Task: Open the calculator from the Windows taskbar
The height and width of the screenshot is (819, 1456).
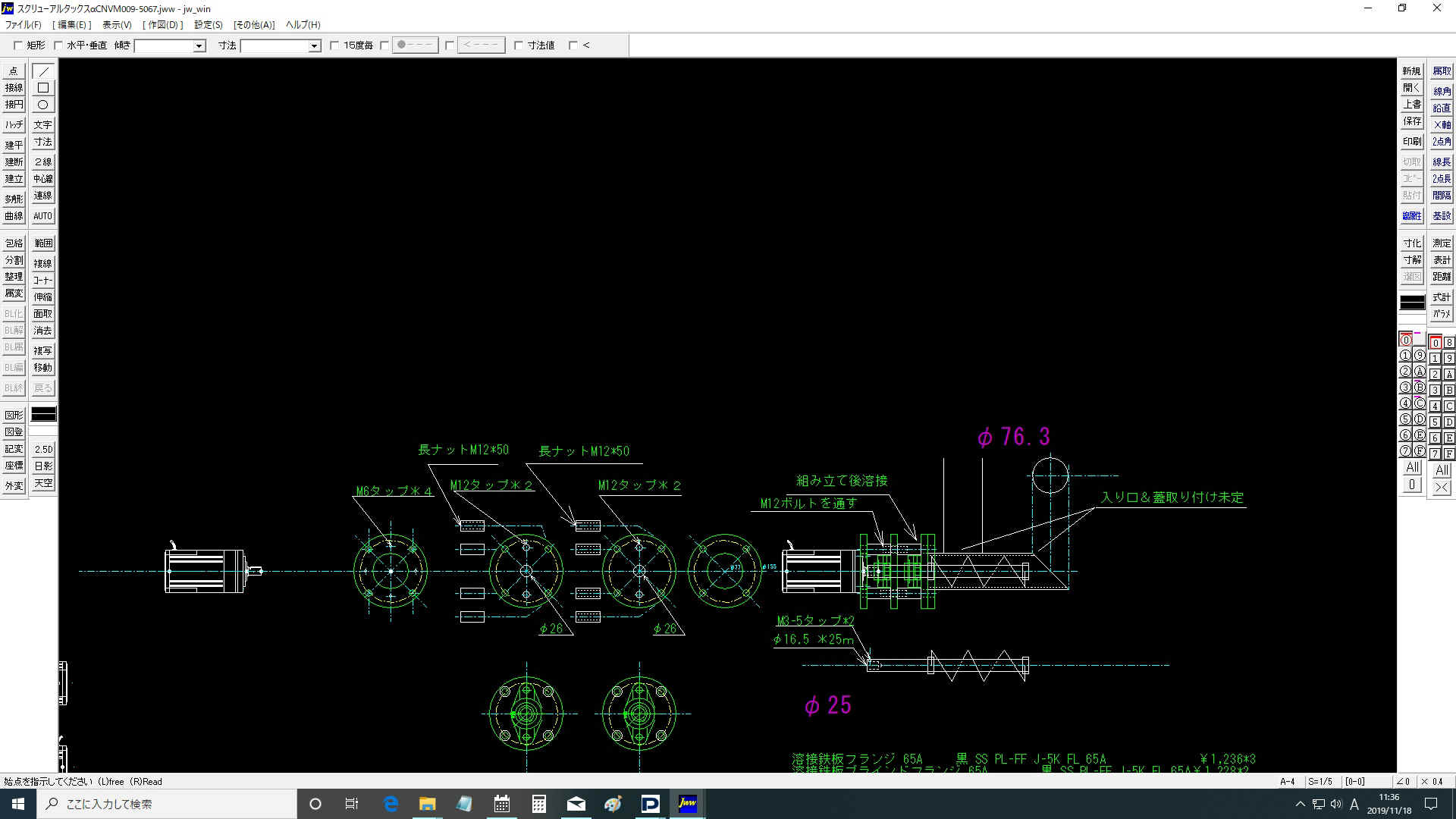Action: (x=538, y=804)
